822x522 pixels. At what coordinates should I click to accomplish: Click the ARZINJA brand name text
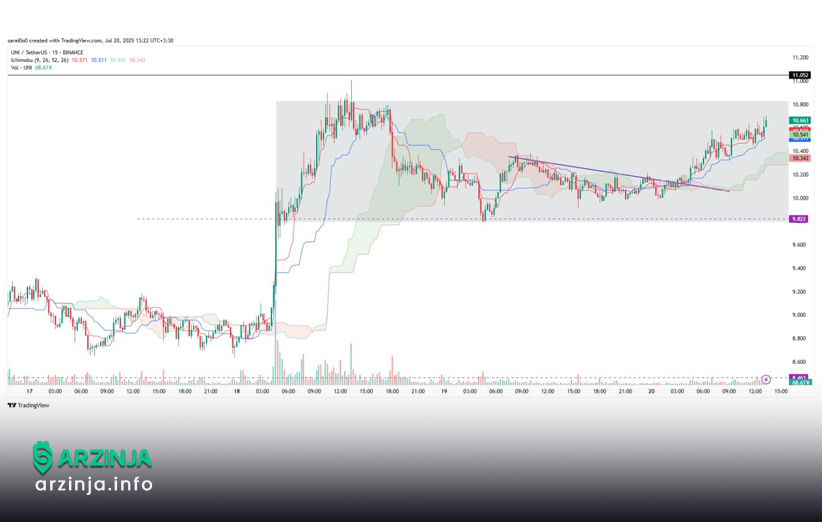coord(104,458)
